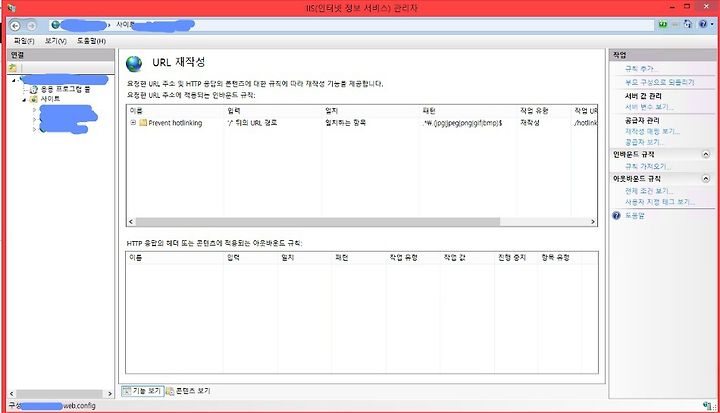This screenshot has height=413, width=720.
Task: Click 규칙 가져오기... link
Action: click(648, 166)
